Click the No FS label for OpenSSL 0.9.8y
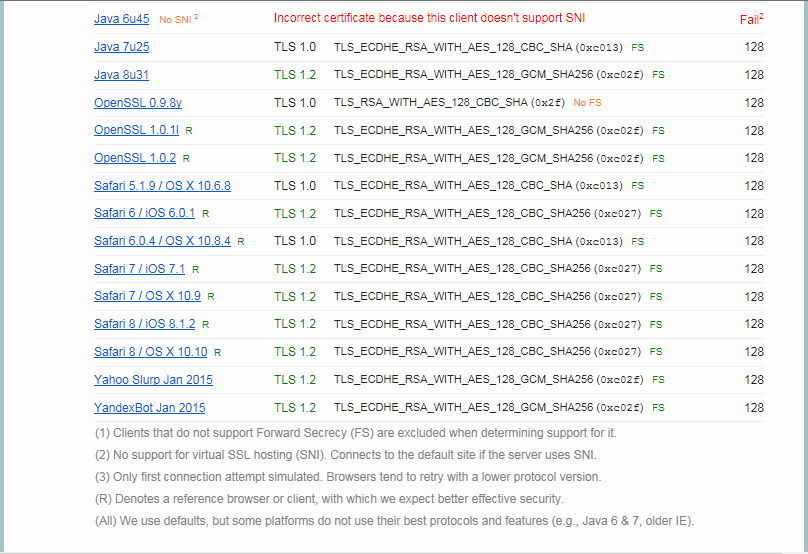 [587, 103]
